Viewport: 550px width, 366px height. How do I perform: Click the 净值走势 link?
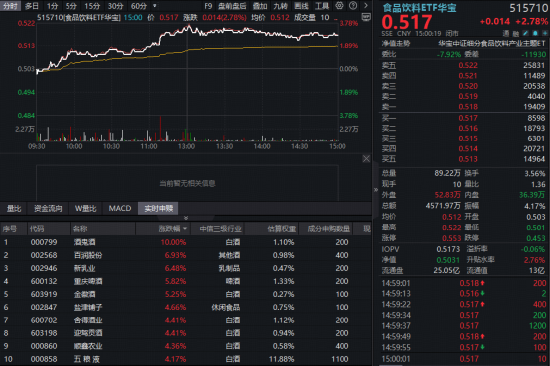click(x=396, y=44)
